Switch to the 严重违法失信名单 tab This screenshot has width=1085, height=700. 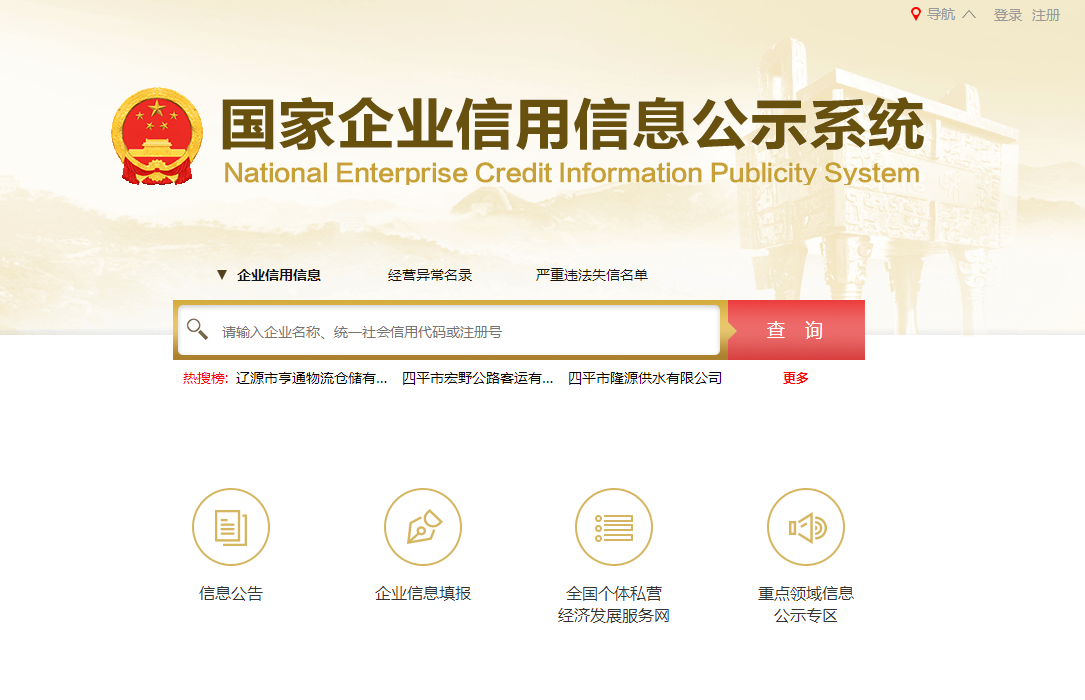click(590, 273)
